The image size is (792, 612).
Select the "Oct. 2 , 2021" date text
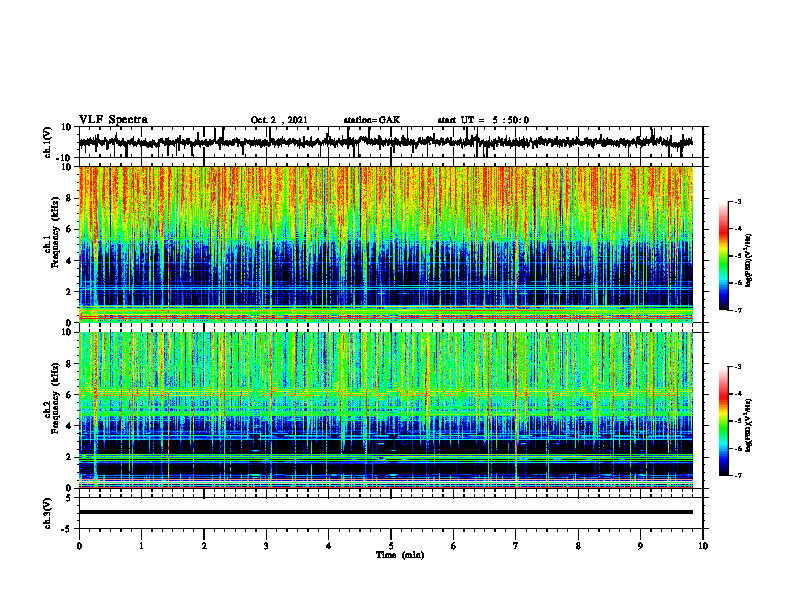coord(279,120)
